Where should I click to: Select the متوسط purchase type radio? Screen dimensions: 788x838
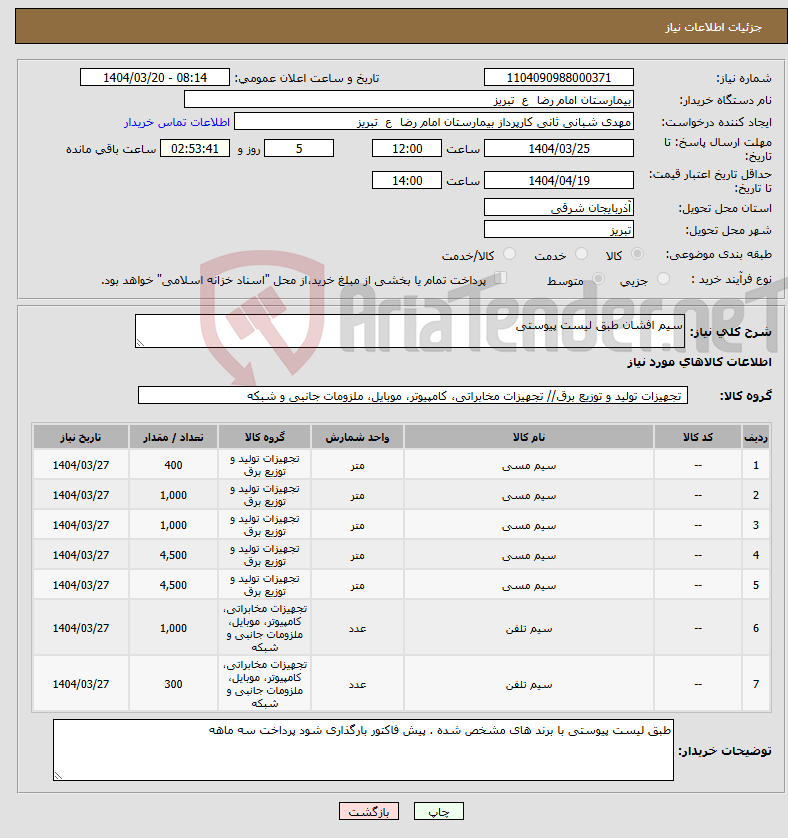(598, 278)
